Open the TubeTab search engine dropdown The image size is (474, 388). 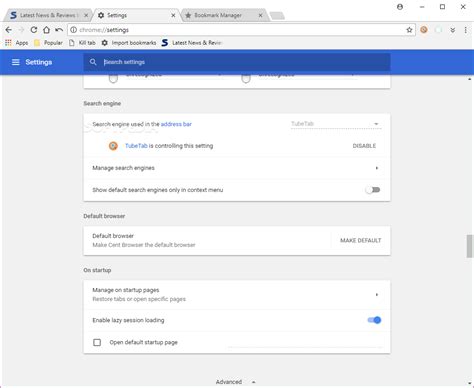(336, 124)
